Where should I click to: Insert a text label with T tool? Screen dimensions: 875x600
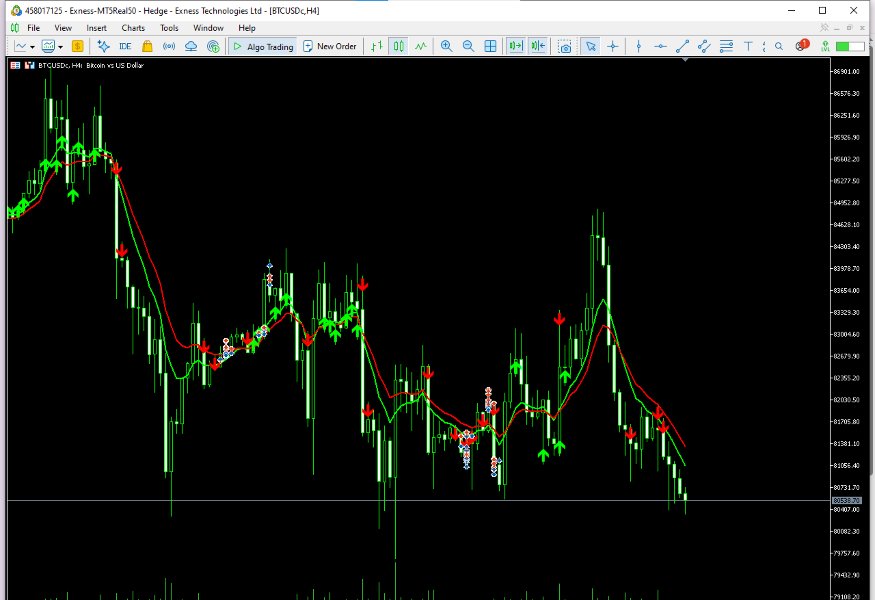[x=748, y=46]
